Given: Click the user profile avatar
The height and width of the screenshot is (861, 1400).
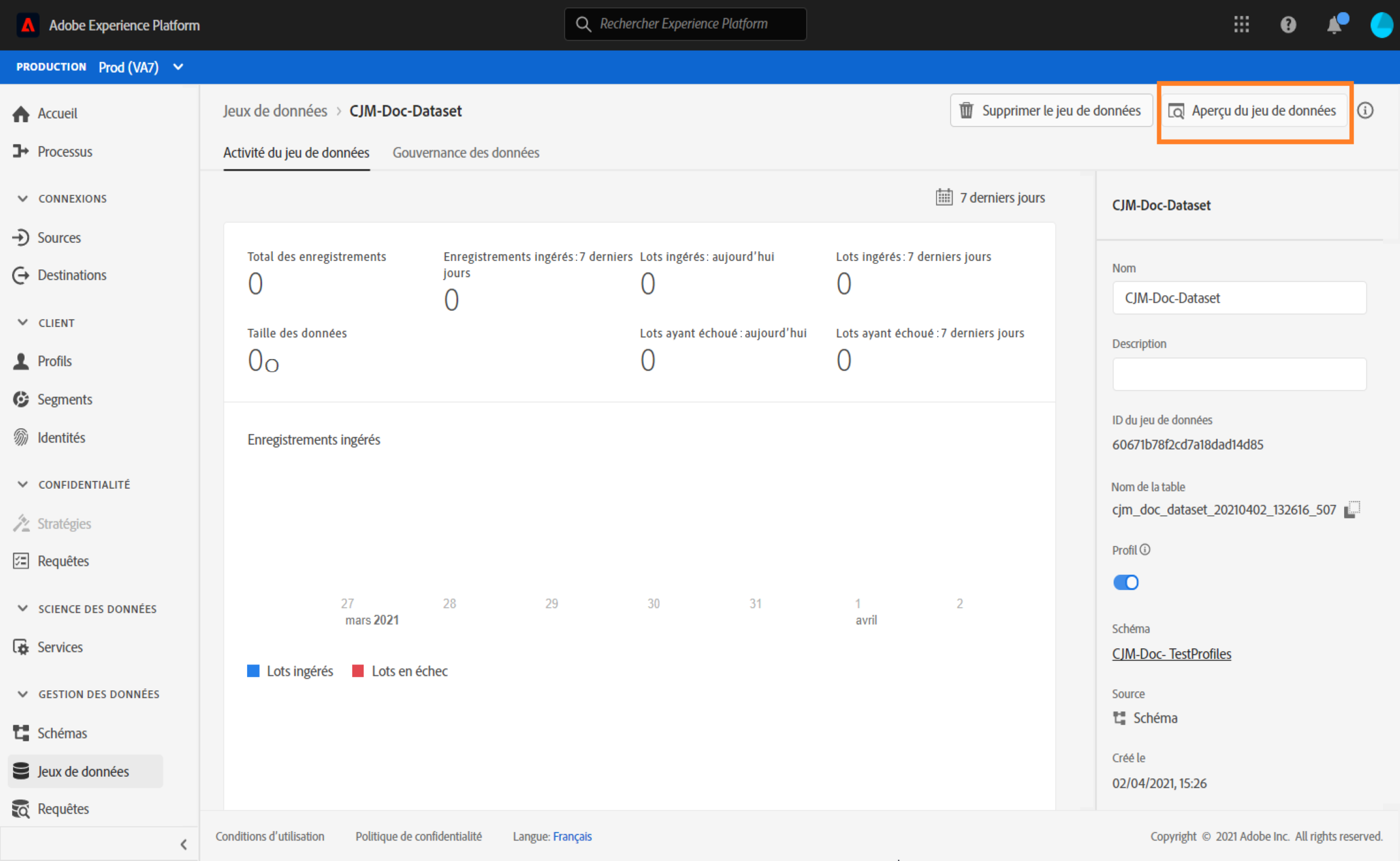Looking at the screenshot, I should [1381, 25].
